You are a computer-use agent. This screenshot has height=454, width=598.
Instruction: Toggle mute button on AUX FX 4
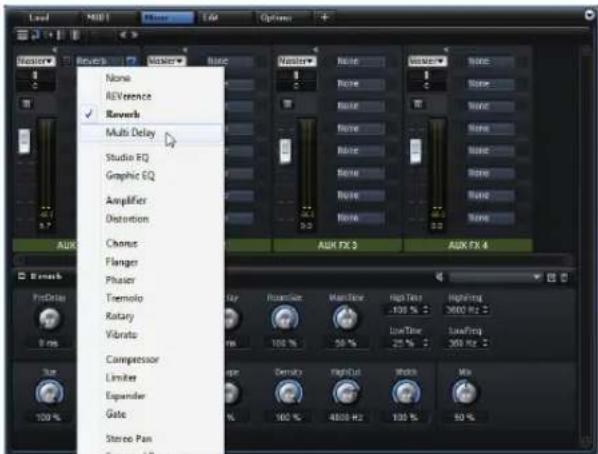418,104
